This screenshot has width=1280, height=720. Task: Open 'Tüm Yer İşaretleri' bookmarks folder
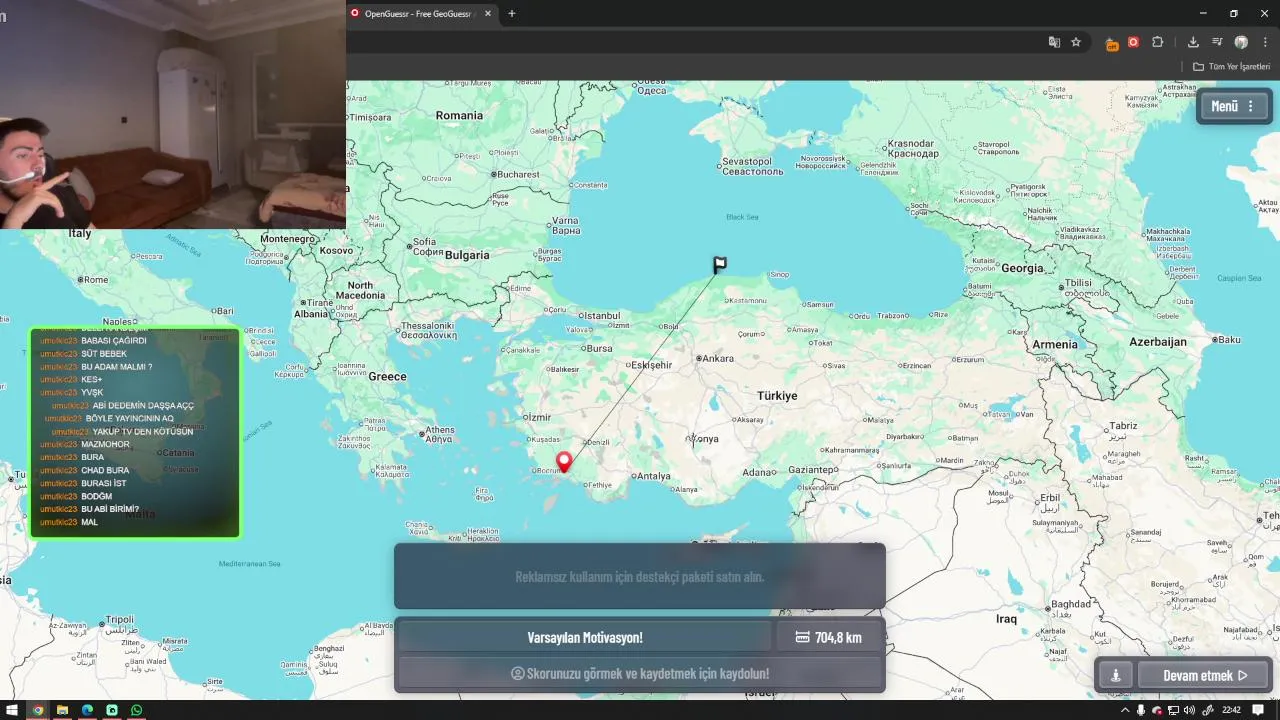tap(1231, 67)
